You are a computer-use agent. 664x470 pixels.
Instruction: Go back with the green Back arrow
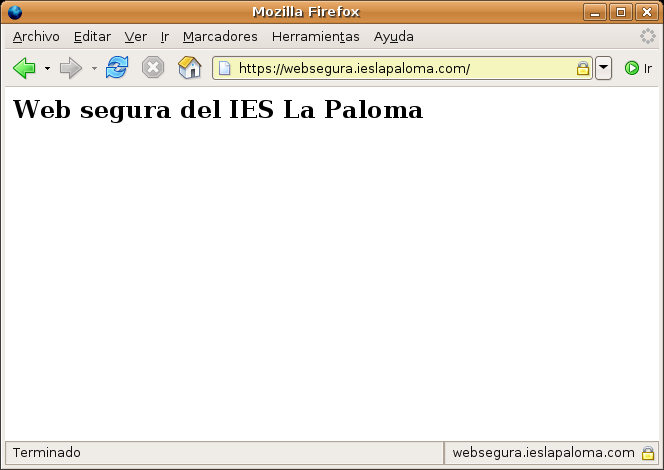pos(24,68)
